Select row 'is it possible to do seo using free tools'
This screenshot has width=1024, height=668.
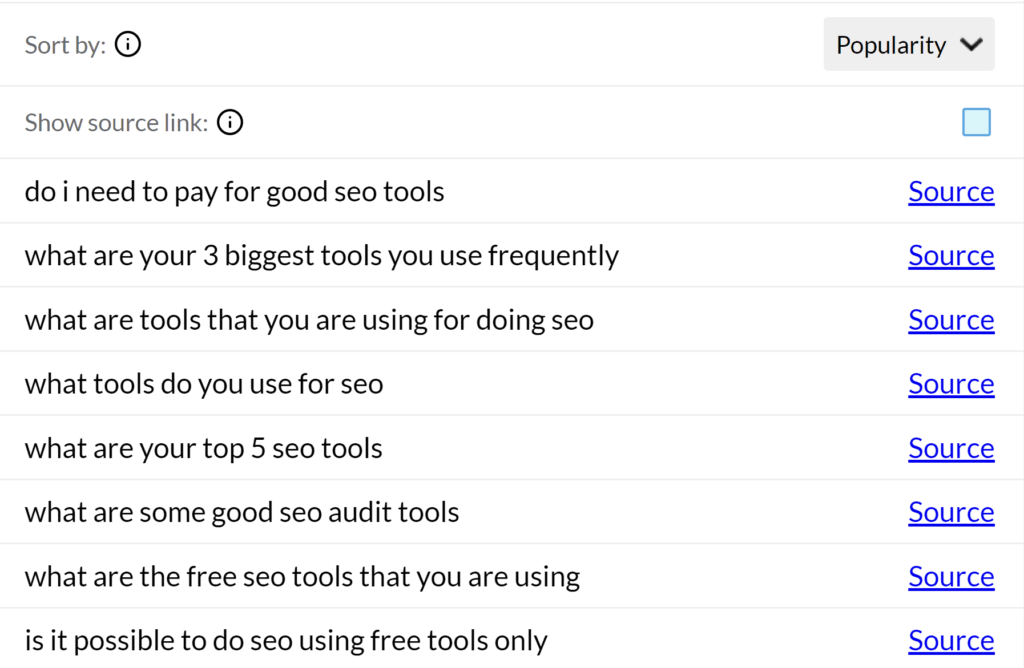click(512, 639)
